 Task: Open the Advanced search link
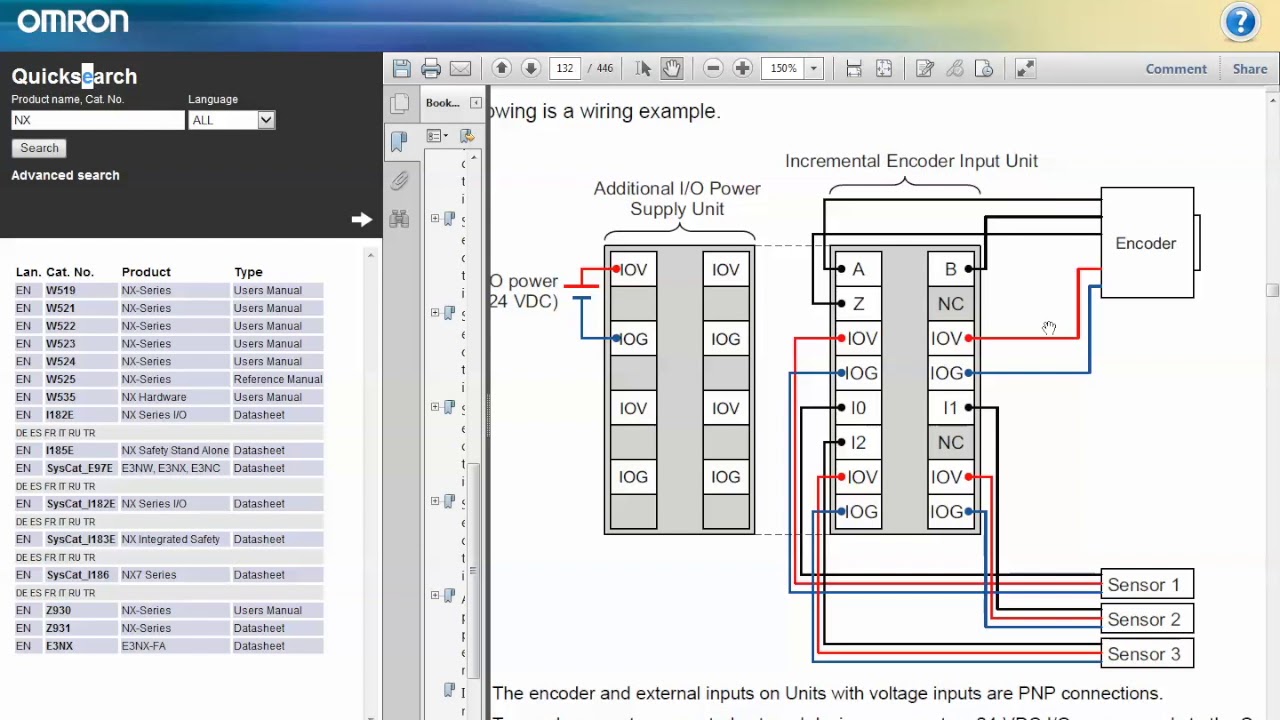pos(65,175)
